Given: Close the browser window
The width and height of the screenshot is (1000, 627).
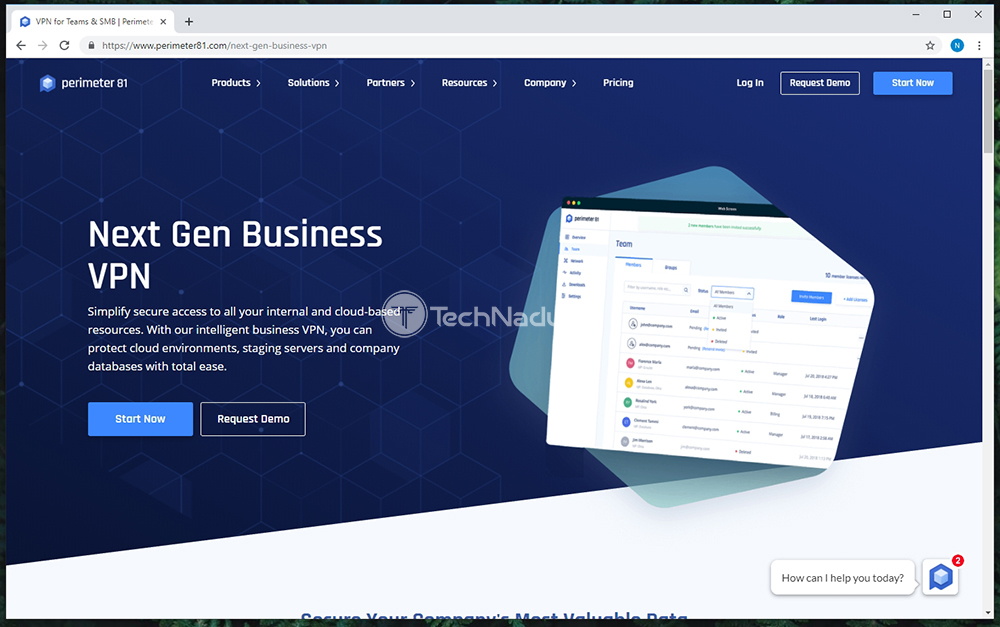Looking at the screenshot, I should (978, 14).
